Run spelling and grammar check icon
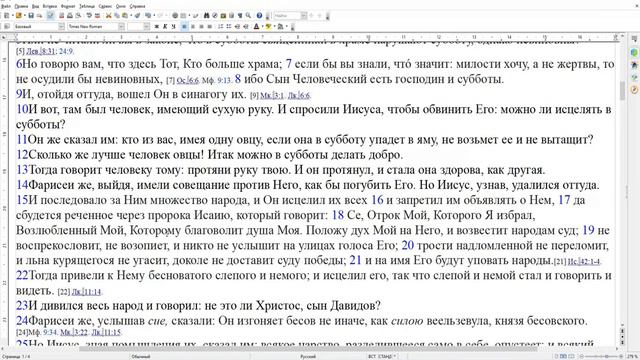 [89, 16]
